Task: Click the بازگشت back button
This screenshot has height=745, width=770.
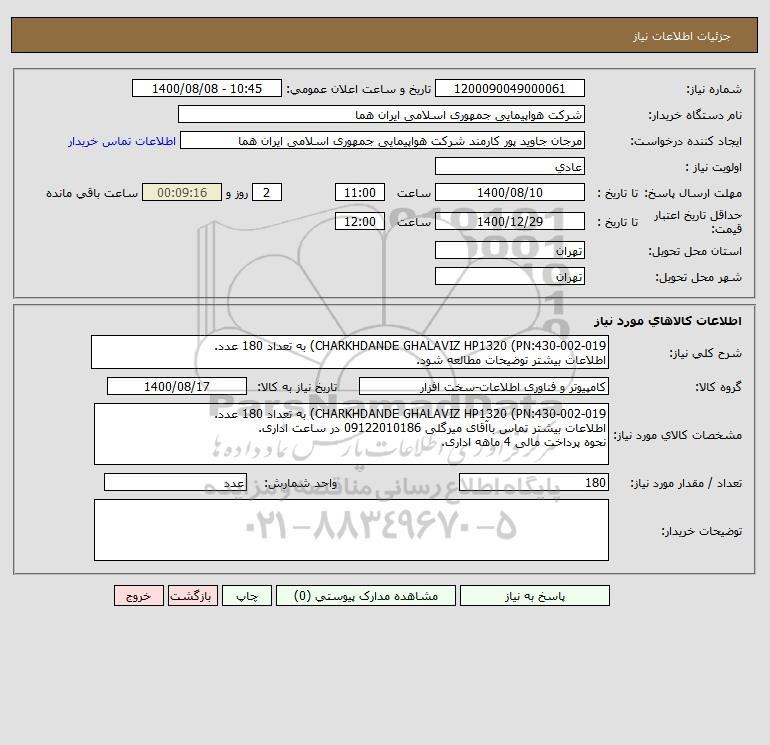Action: 192,596
